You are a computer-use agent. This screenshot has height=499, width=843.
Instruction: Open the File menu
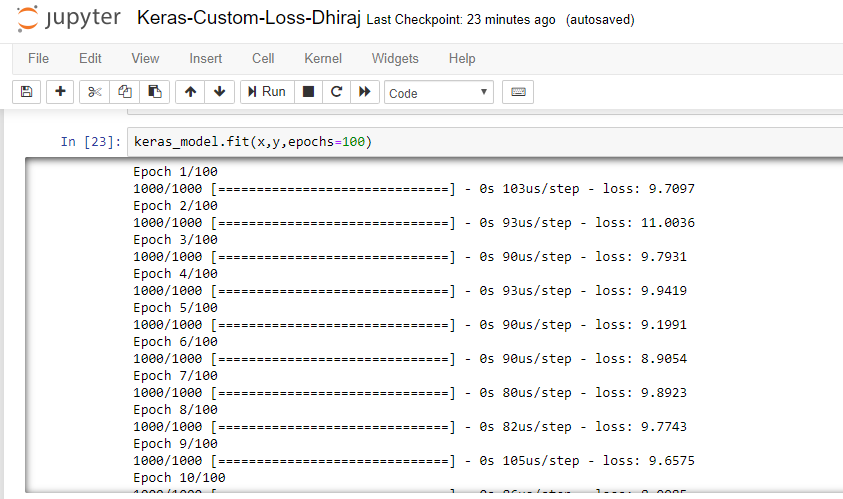tap(38, 59)
